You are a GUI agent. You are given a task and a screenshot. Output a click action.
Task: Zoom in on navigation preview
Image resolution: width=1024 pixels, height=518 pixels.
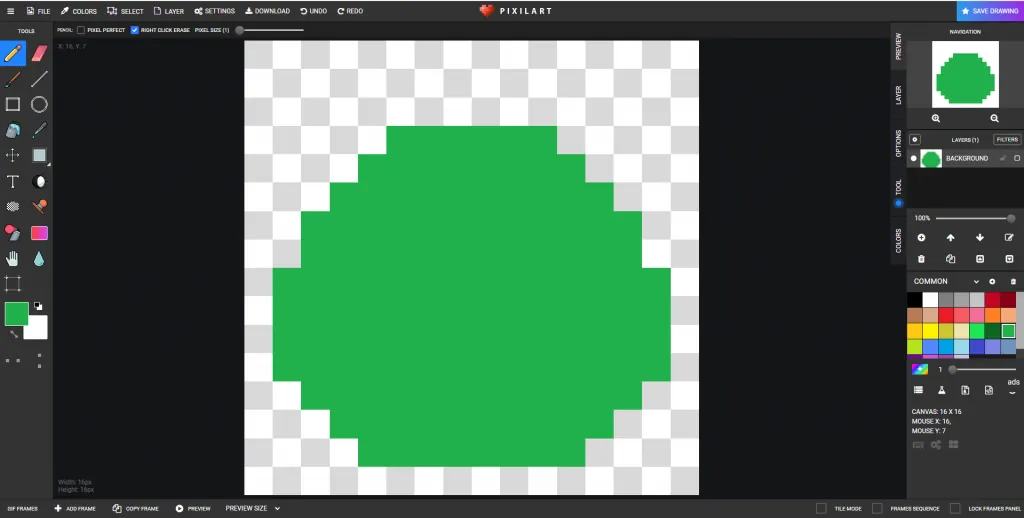coord(936,118)
